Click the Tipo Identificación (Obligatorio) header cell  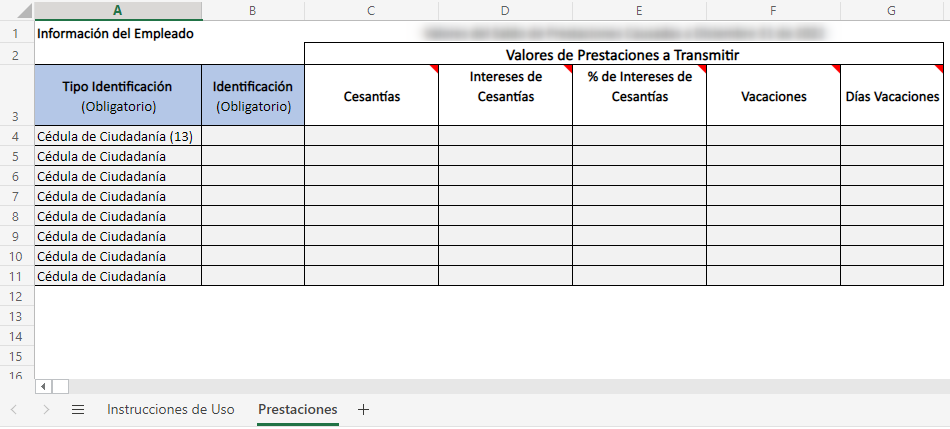coord(118,96)
